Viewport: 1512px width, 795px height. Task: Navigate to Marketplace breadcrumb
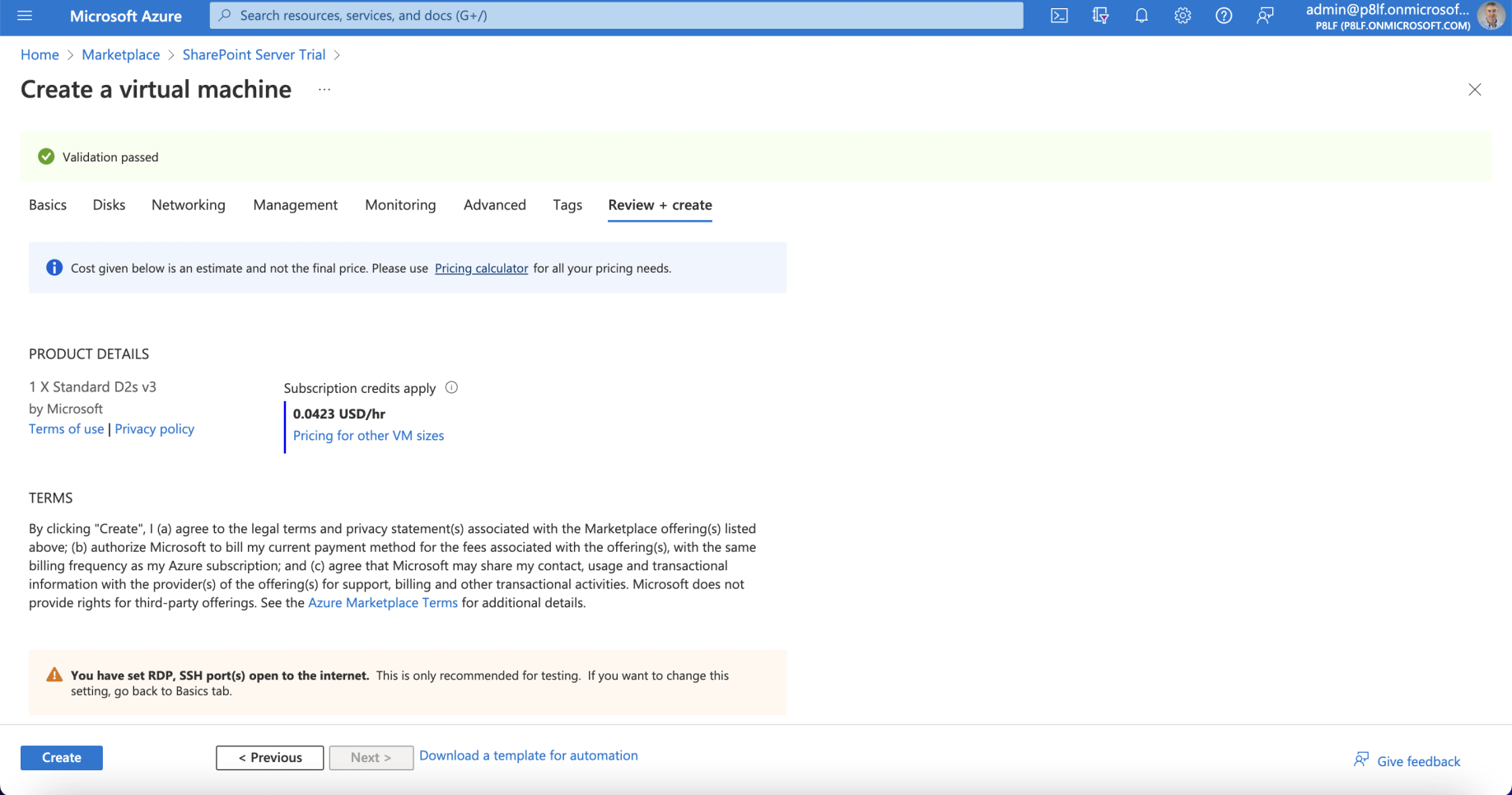[x=121, y=54]
